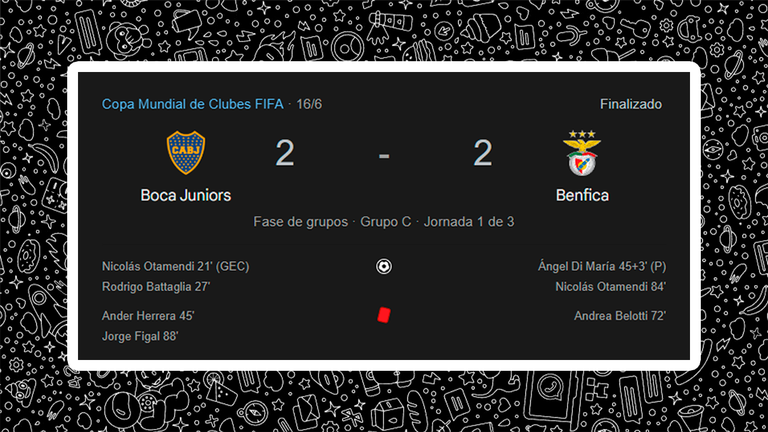Click Andrea Belotti 72' red card entry
Screen dimensions: 768x432
click(620, 316)
